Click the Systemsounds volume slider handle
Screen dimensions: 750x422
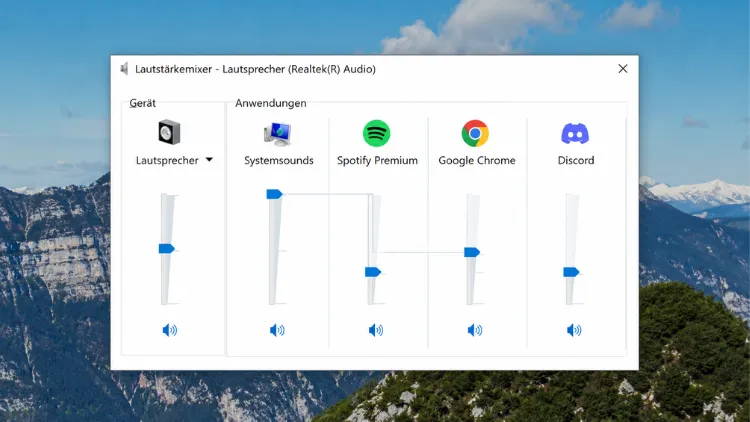[274, 194]
